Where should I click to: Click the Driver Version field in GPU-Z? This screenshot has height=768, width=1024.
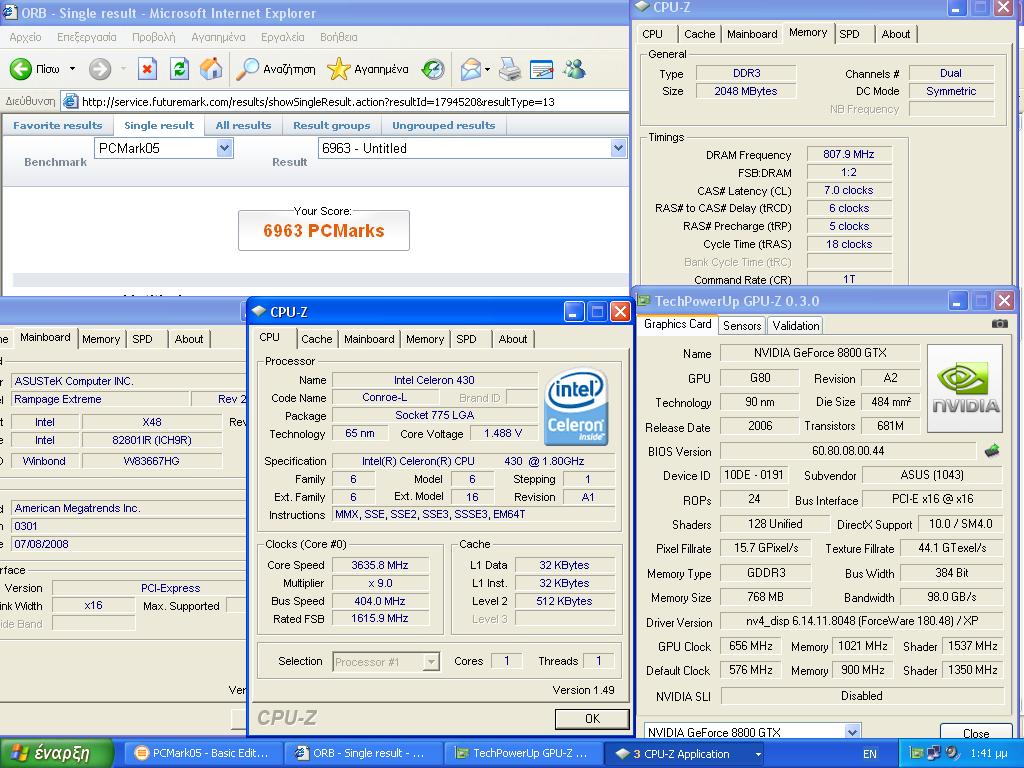[x=861, y=621]
